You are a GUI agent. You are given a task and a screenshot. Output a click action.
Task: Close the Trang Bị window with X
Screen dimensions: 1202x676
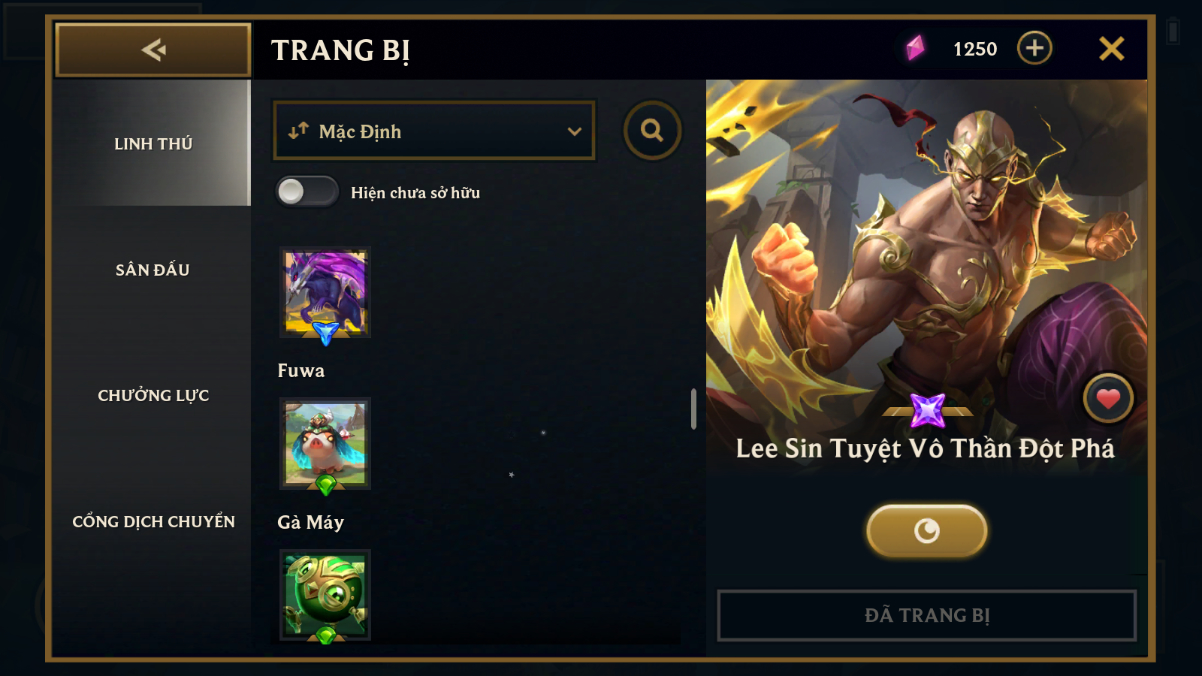(1112, 48)
